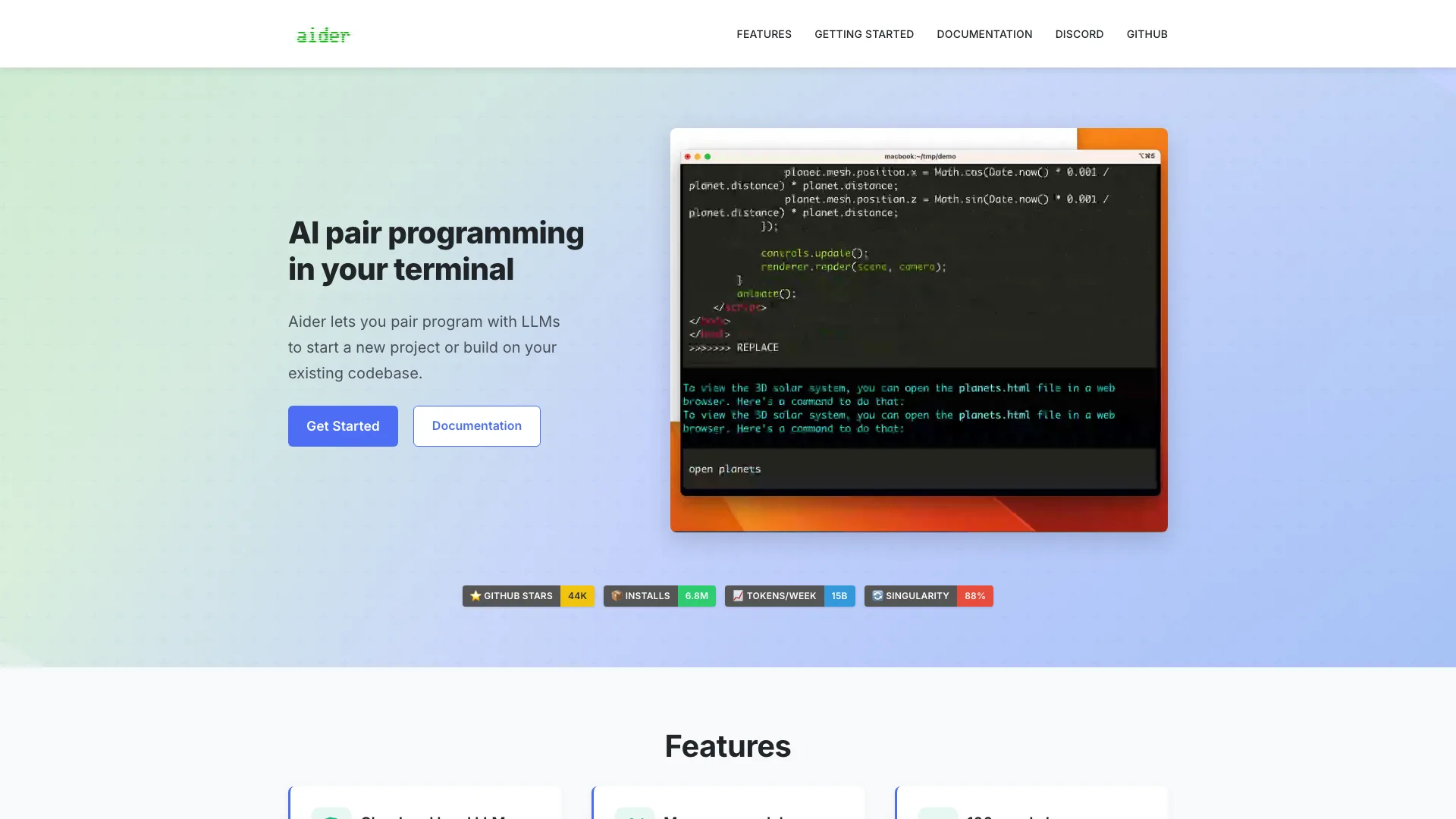Image resolution: width=1456 pixels, height=819 pixels.
Task: Click the package icon in Installs badge
Action: pos(617,596)
